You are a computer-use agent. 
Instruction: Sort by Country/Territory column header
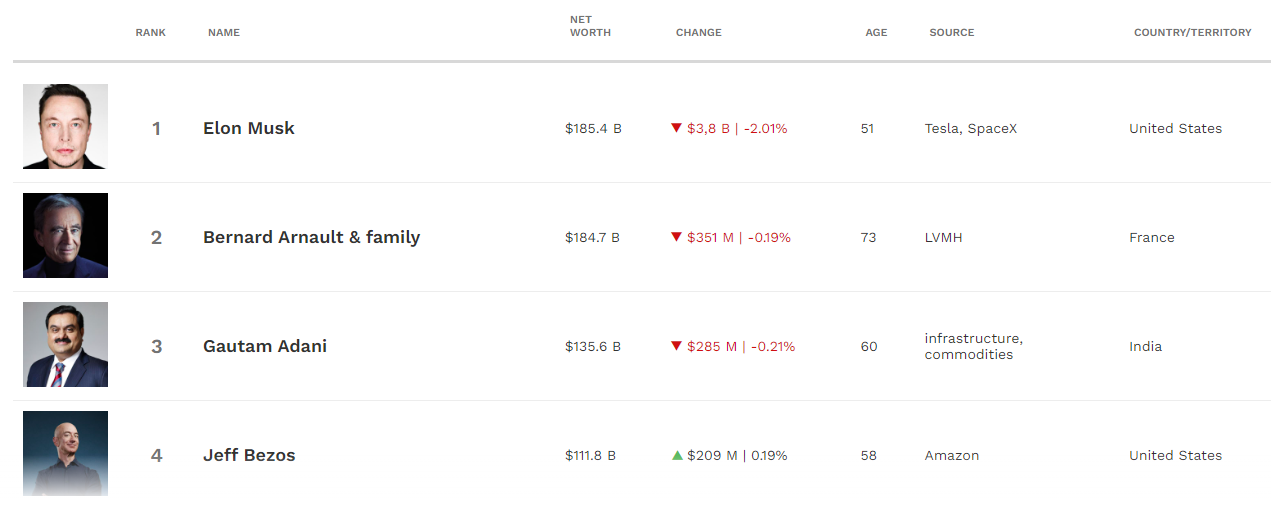(x=1192, y=33)
